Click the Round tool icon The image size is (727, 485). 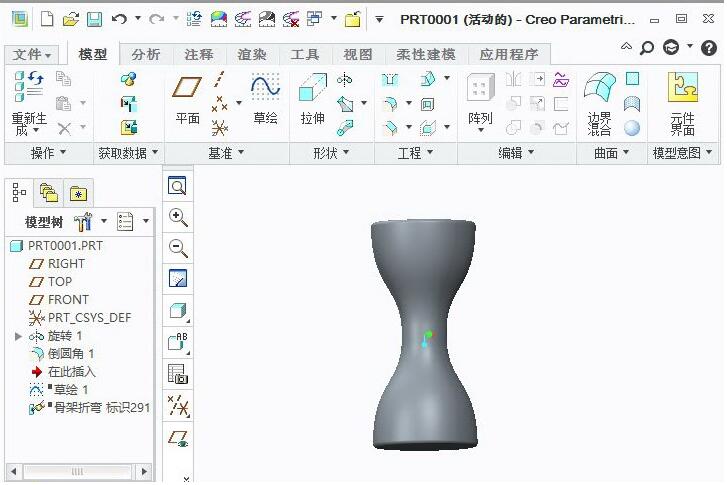[390, 104]
